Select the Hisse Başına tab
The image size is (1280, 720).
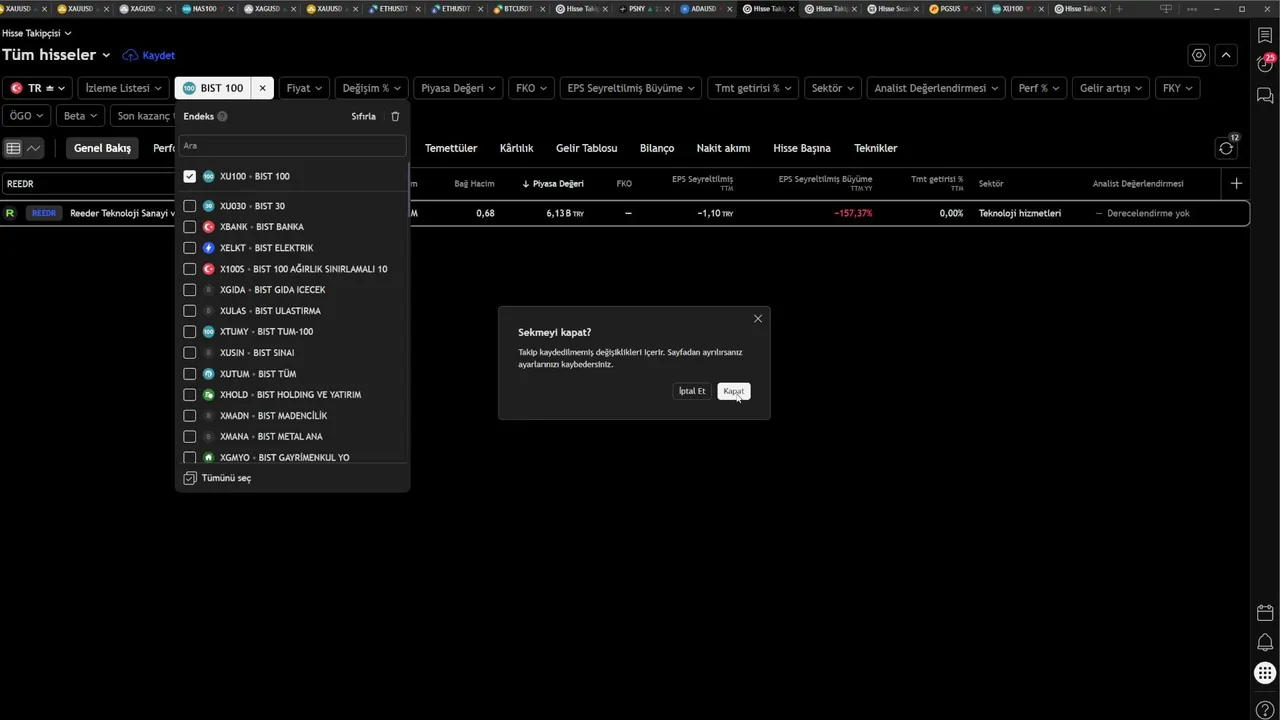point(802,148)
